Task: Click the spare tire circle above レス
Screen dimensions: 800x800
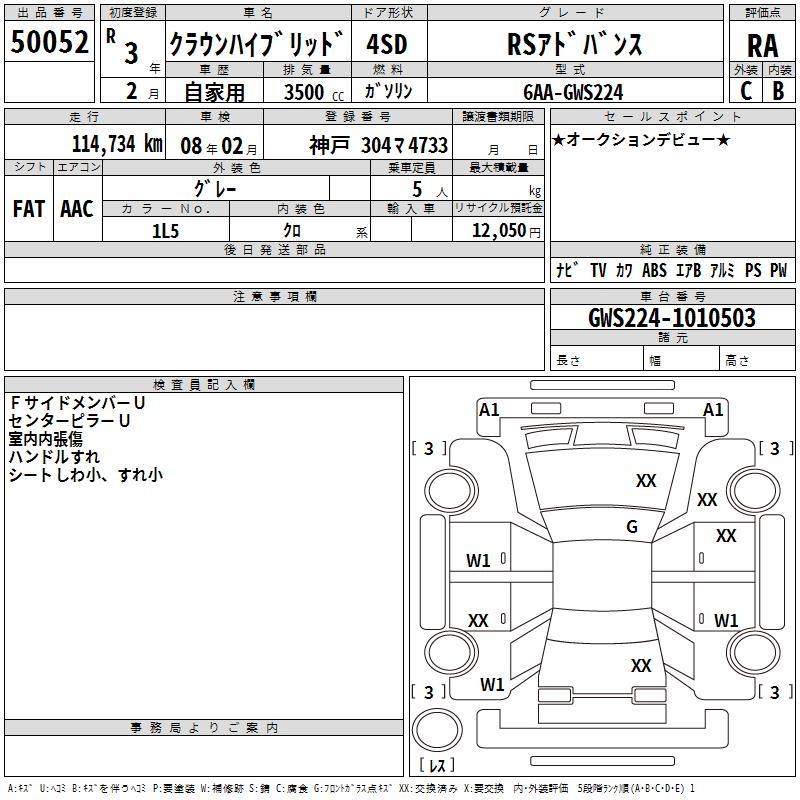Action: click(x=437, y=729)
